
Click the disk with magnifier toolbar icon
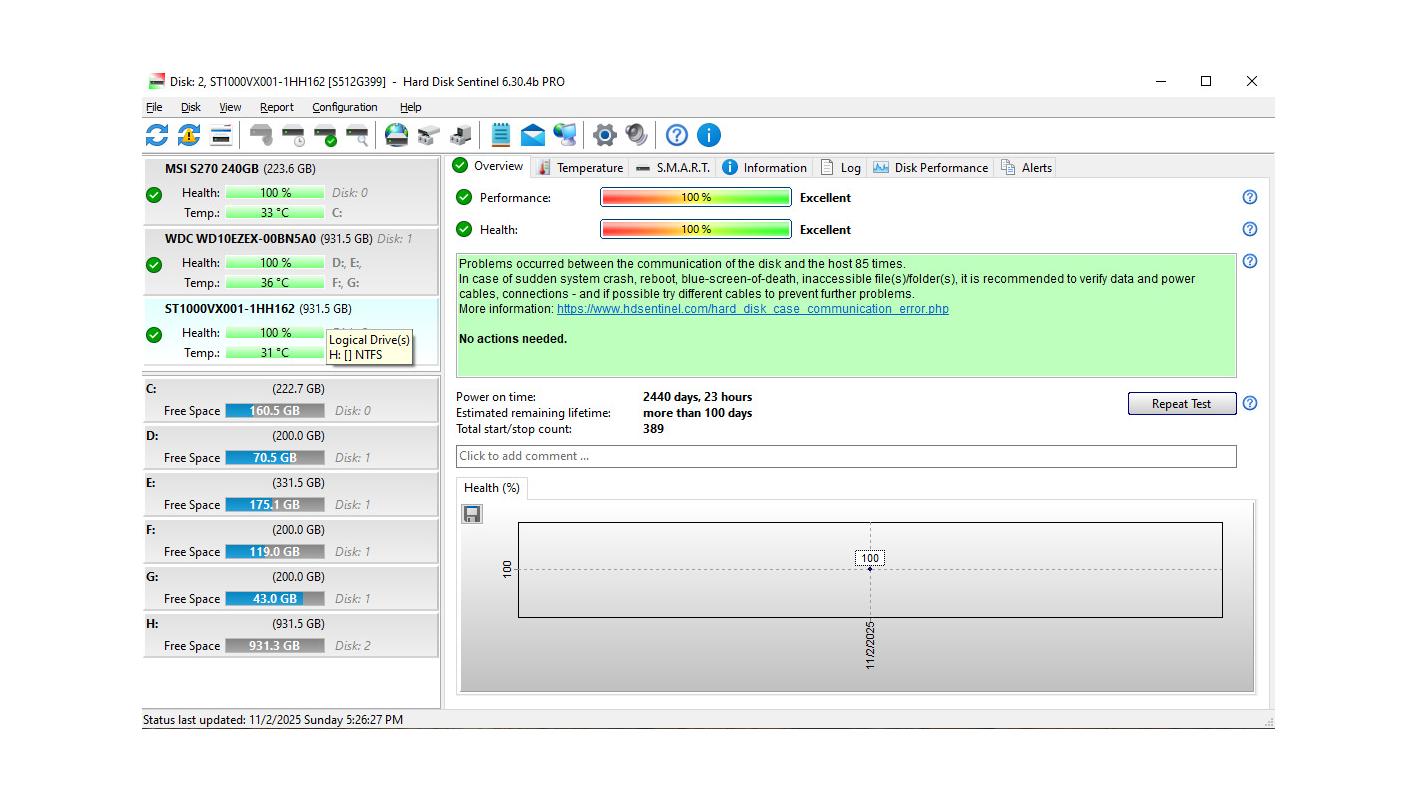click(x=357, y=135)
